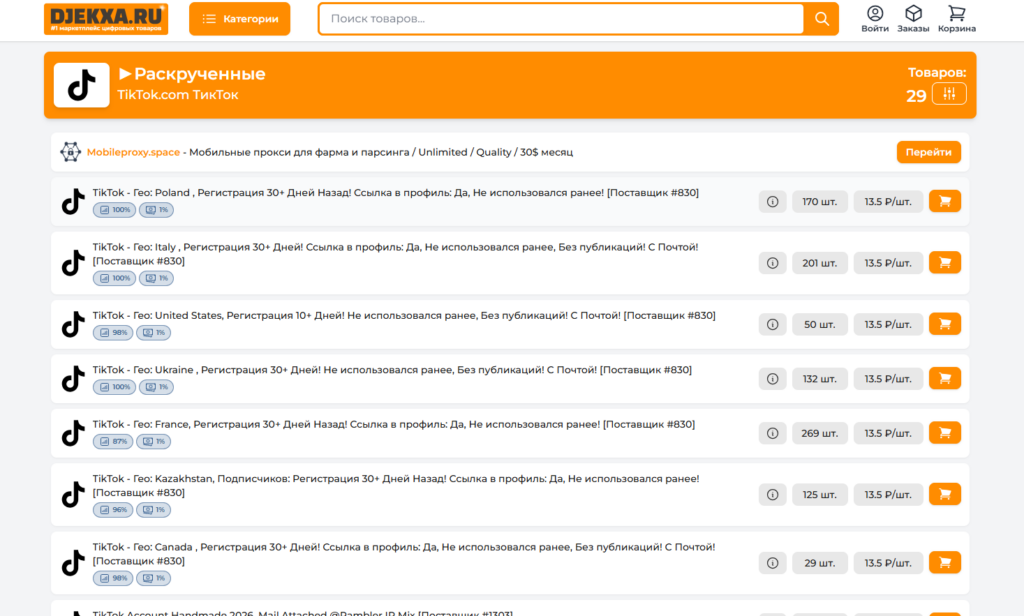Viewport: 1024px width, 616px height.
Task: Open info for the Kazakhstan listing
Action: tap(773, 494)
